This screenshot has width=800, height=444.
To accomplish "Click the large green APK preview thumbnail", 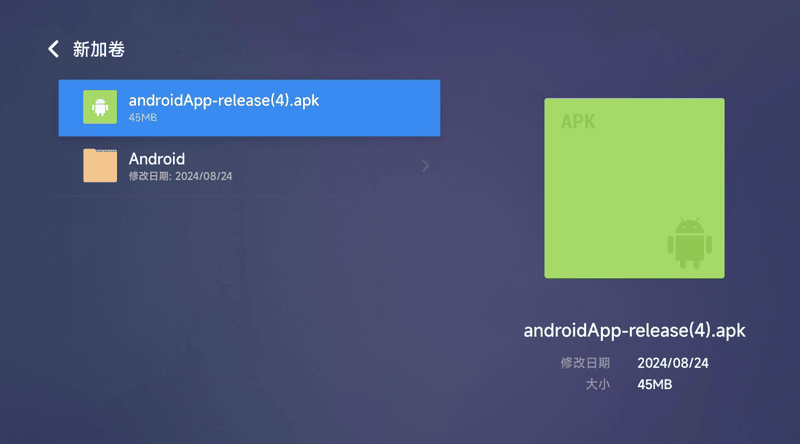I will [x=634, y=188].
